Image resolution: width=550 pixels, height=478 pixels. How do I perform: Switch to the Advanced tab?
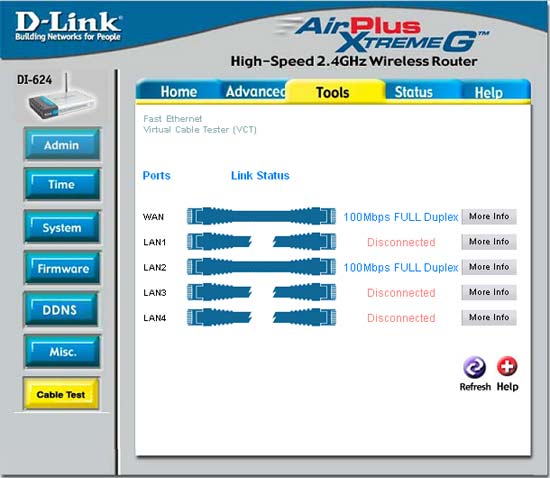pyautogui.click(x=255, y=92)
